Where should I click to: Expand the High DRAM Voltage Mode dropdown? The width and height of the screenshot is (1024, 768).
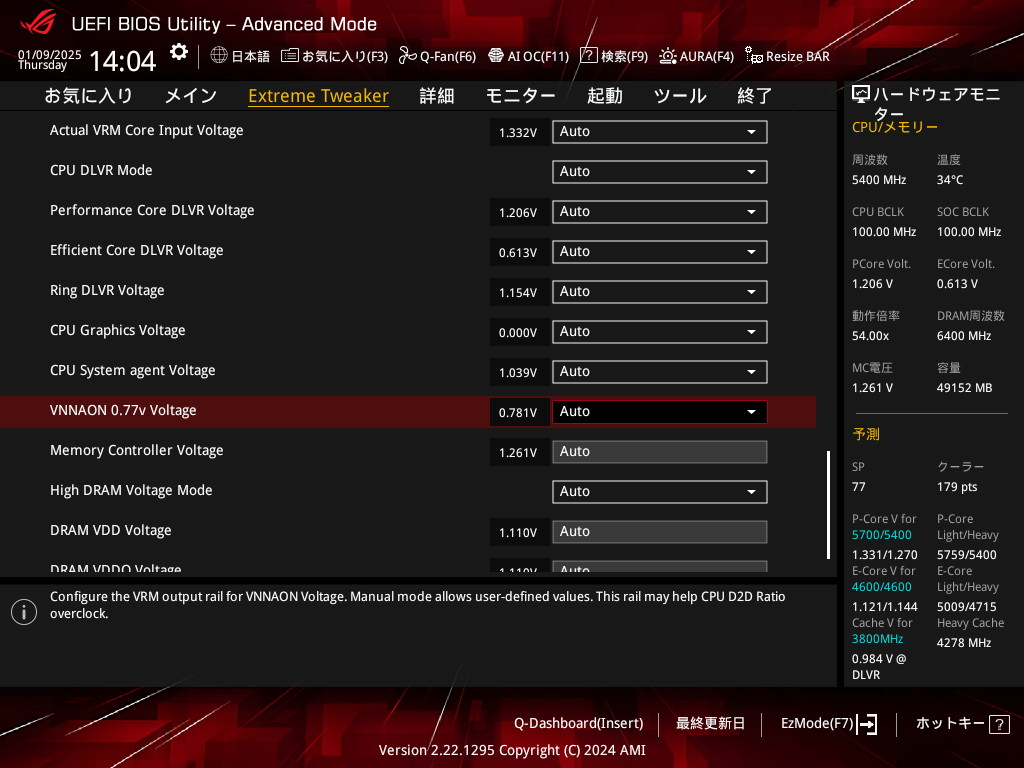click(x=659, y=492)
